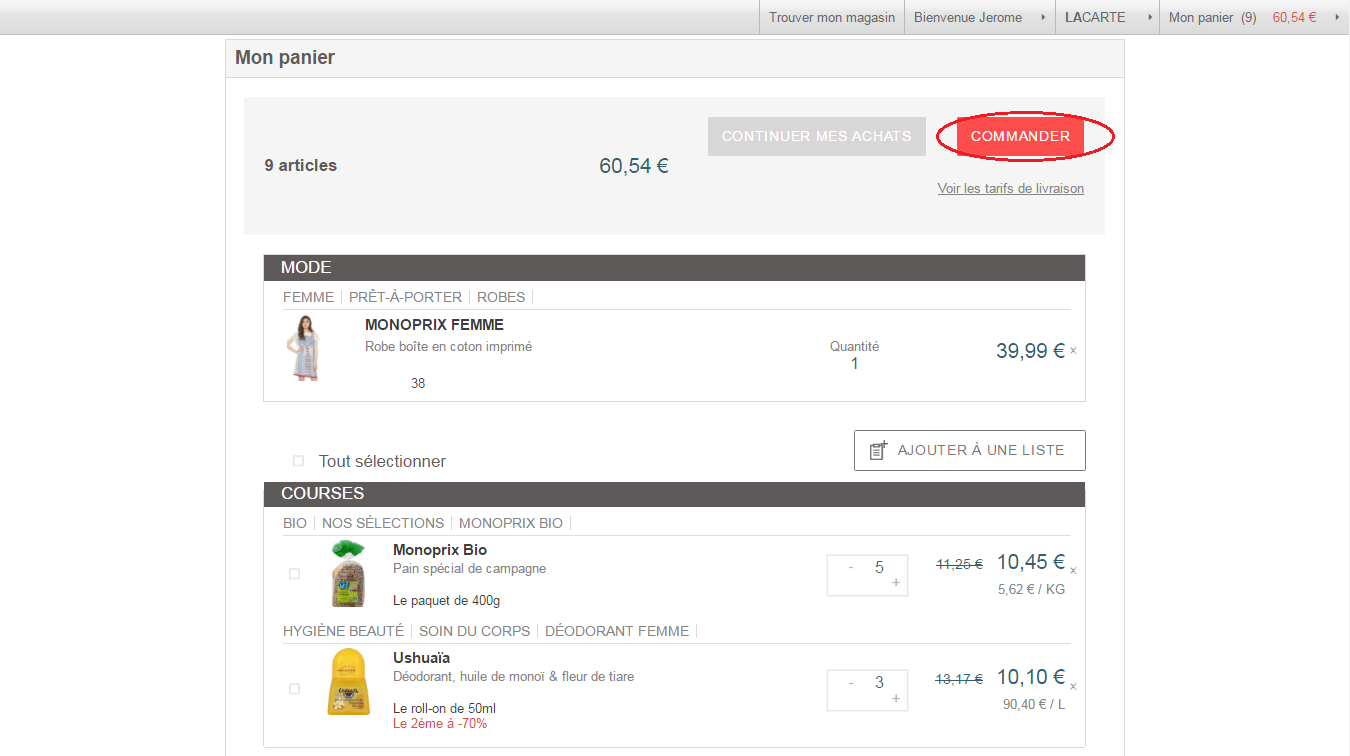
Task: Click CONTINUER MES ACHATS
Action: click(x=816, y=136)
